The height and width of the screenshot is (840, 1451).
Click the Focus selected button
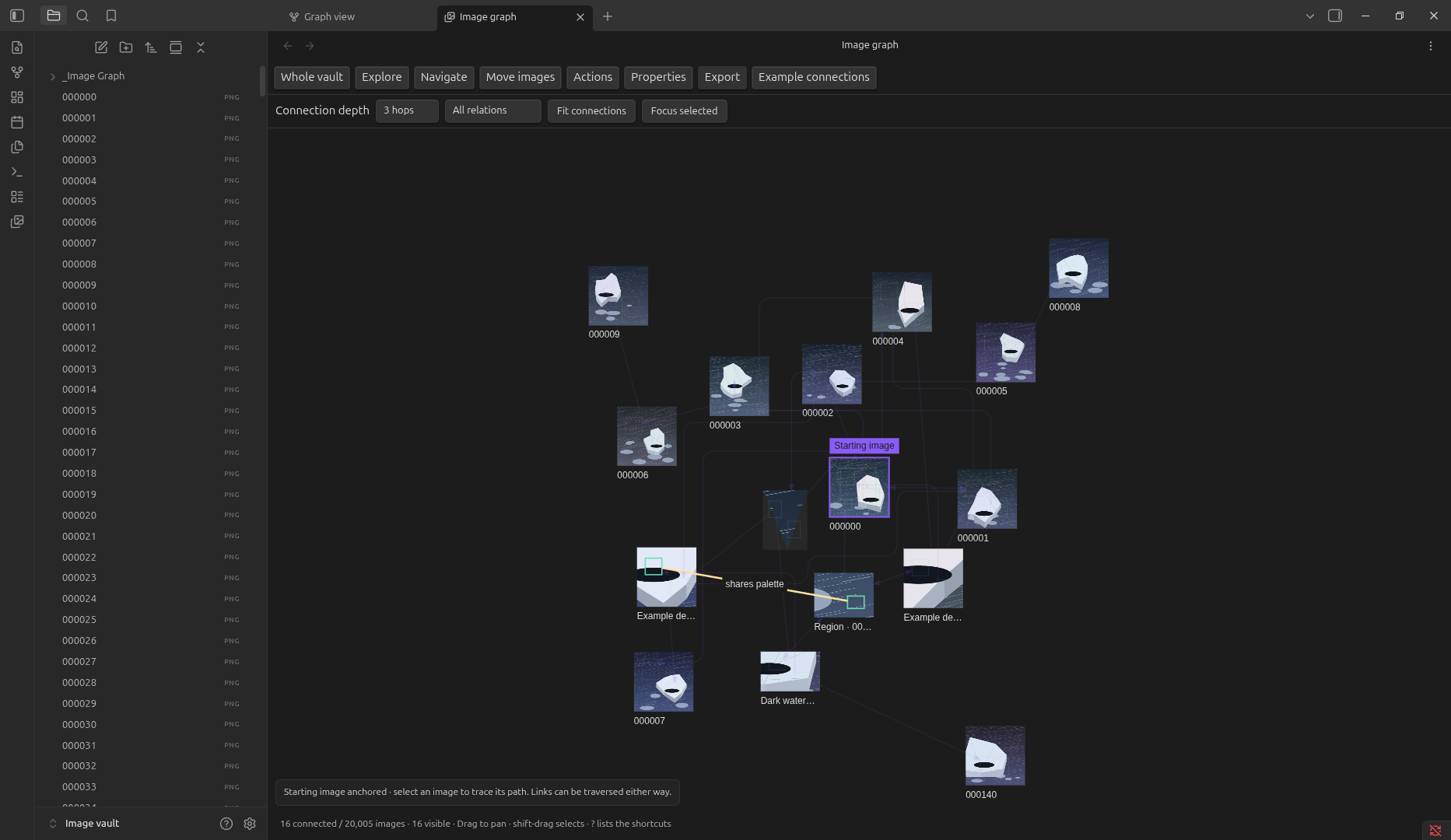click(685, 111)
